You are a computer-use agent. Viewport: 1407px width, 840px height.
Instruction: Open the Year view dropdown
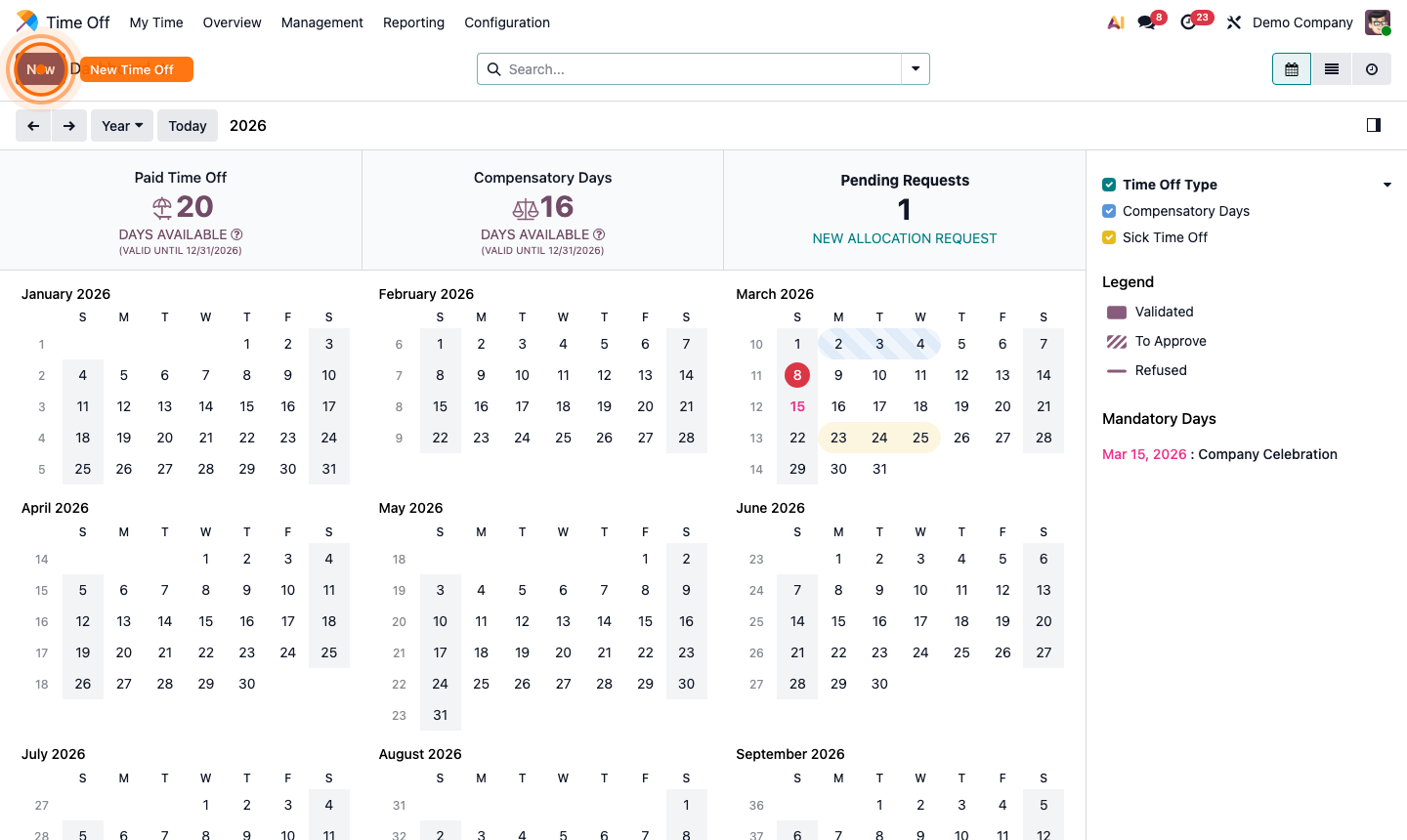coord(121,125)
